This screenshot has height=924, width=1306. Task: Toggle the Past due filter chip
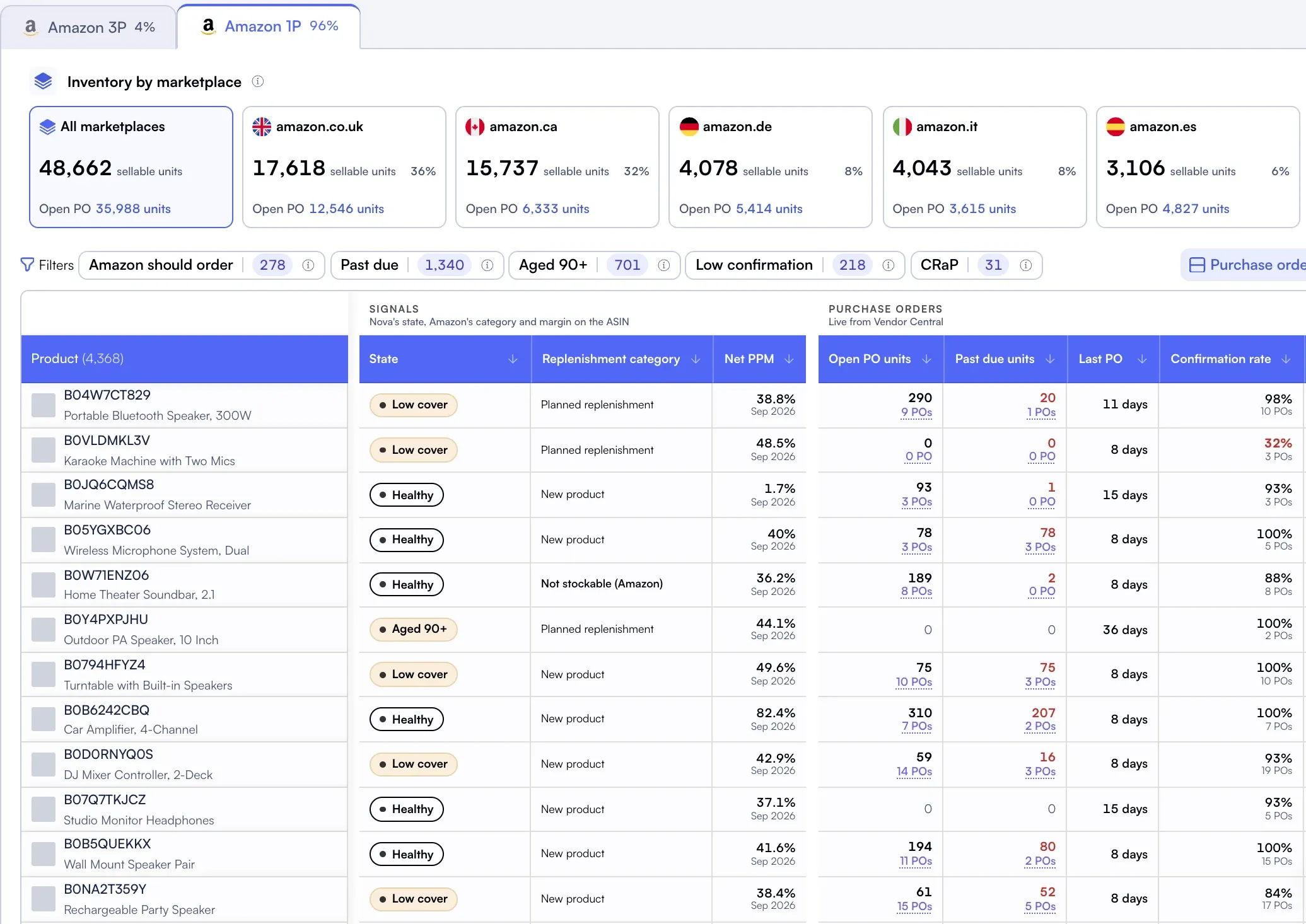(x=417, y=265)
